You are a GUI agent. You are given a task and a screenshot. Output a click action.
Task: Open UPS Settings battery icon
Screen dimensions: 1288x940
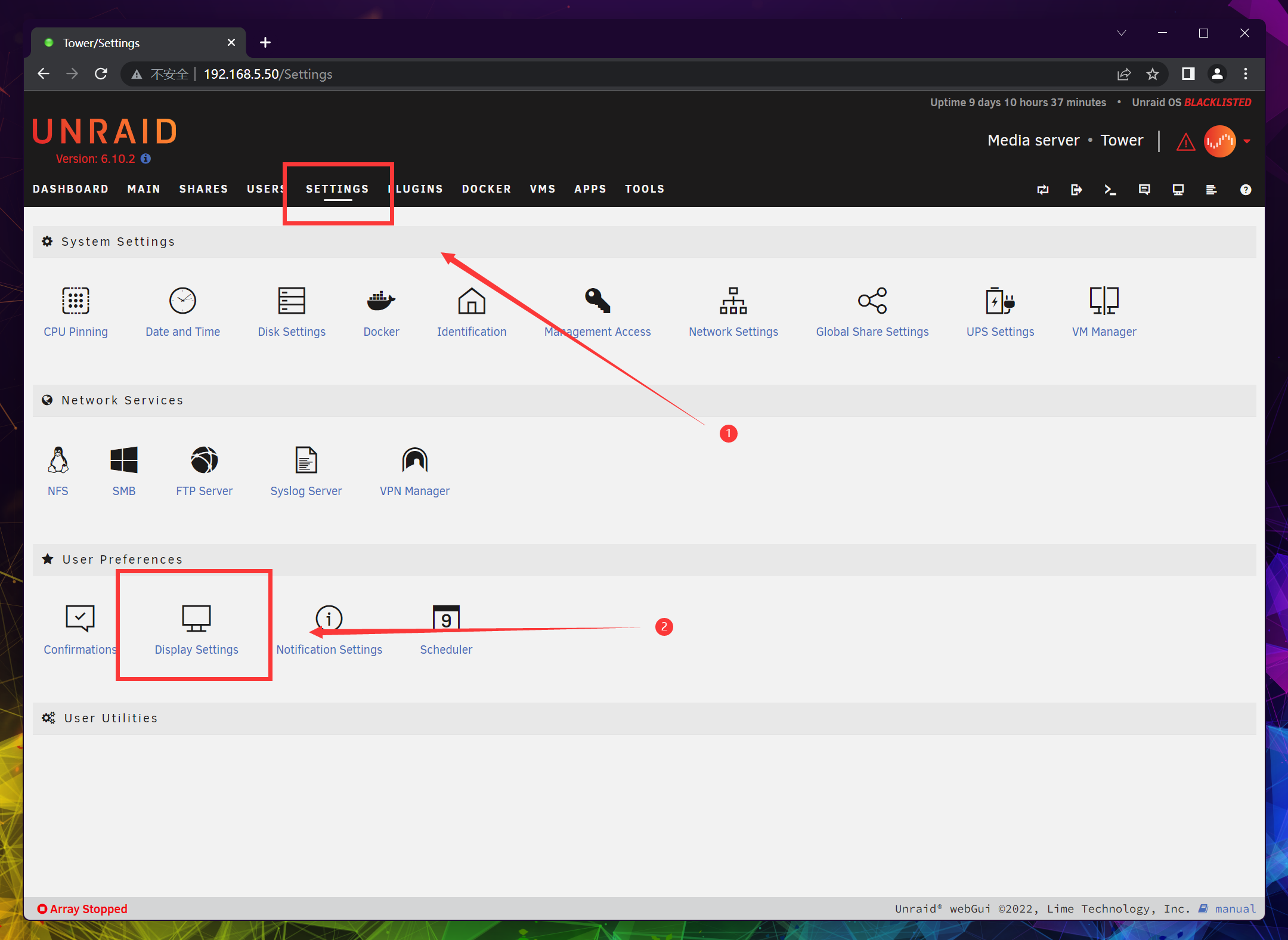(x=1000, y=301)
